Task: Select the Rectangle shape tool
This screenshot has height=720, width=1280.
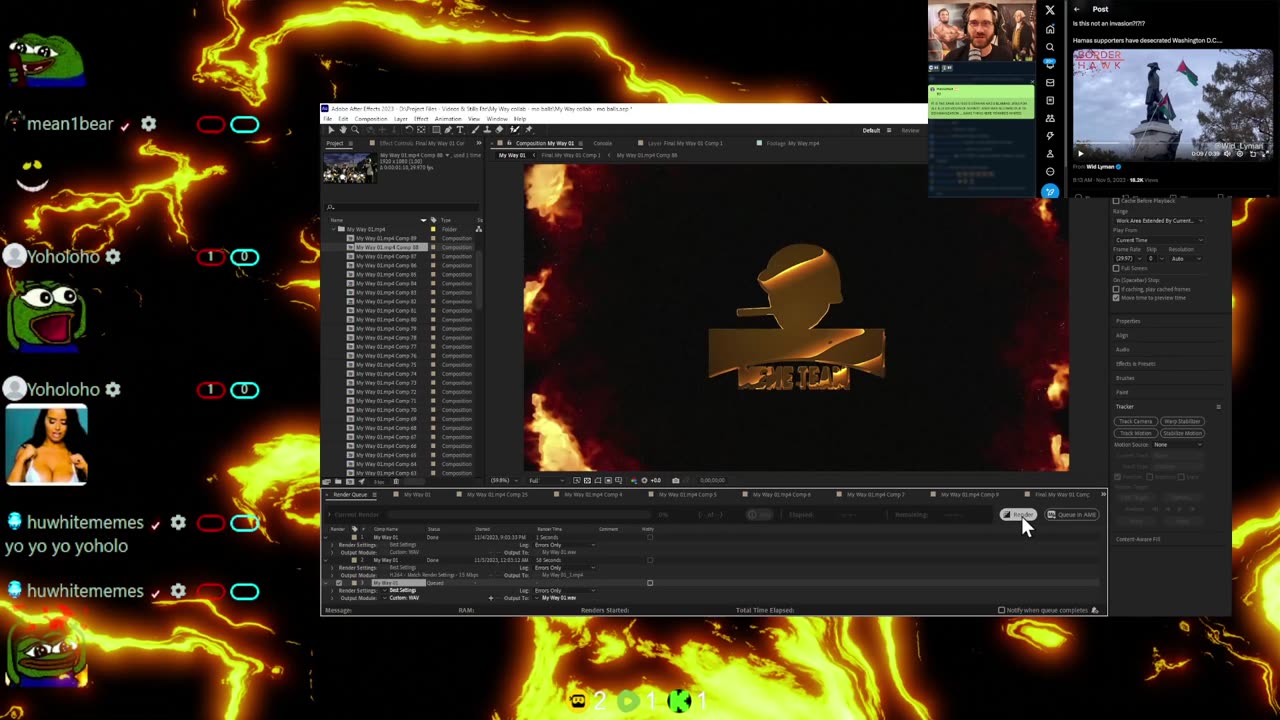Action: click(436, 130)
